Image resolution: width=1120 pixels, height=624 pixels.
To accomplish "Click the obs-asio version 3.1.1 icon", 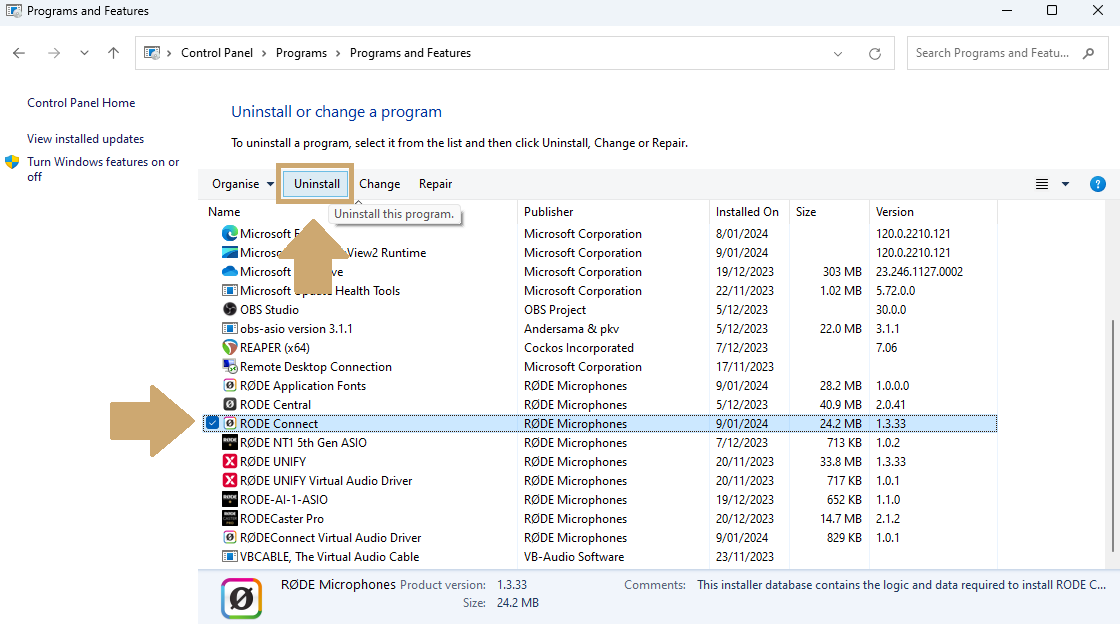I will click(x=229, y=328).
